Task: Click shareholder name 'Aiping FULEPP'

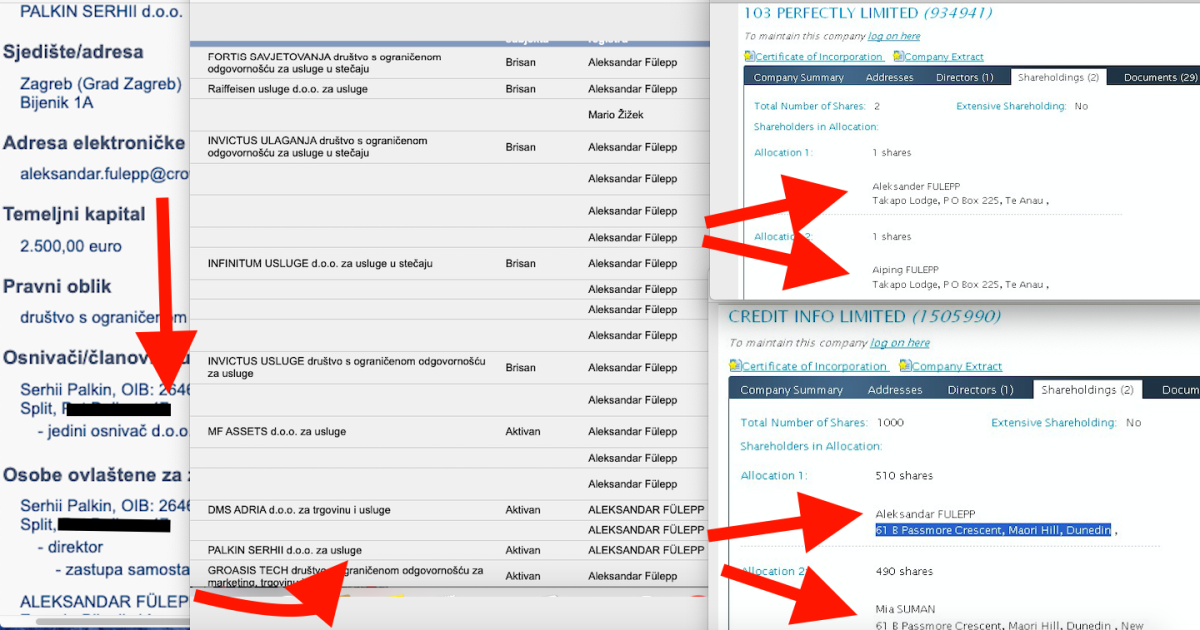Action: pos(906,270)
